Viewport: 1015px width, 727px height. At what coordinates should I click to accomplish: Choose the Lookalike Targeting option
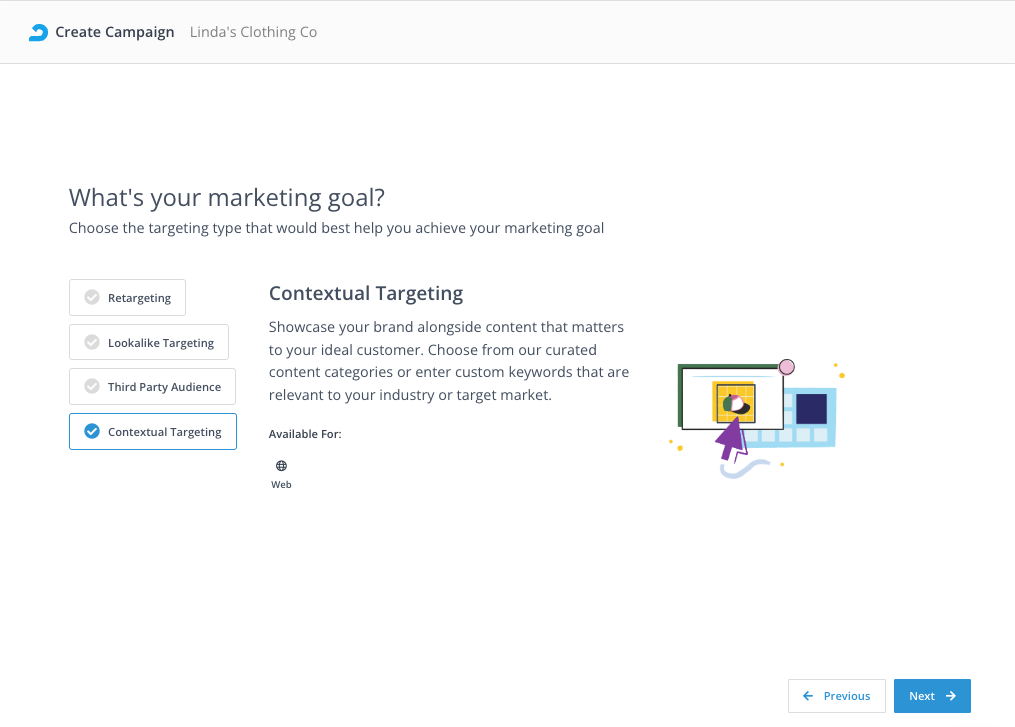(x=160, y=342)
